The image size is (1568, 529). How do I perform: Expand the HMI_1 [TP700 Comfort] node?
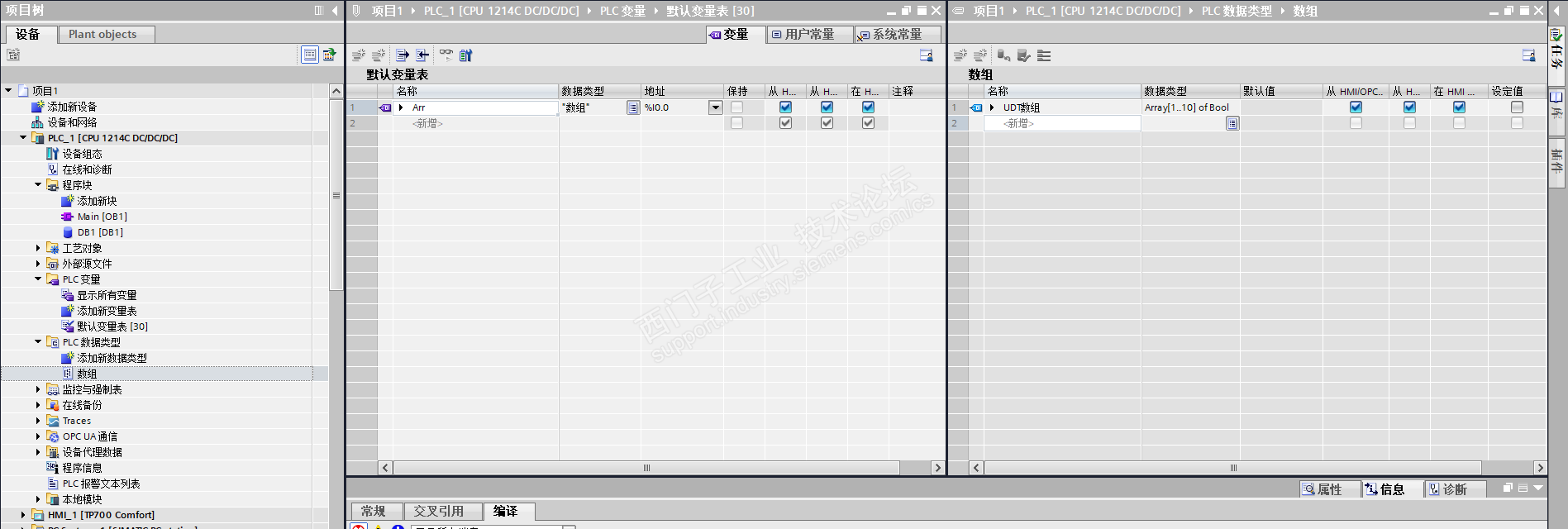pos(23,515)
